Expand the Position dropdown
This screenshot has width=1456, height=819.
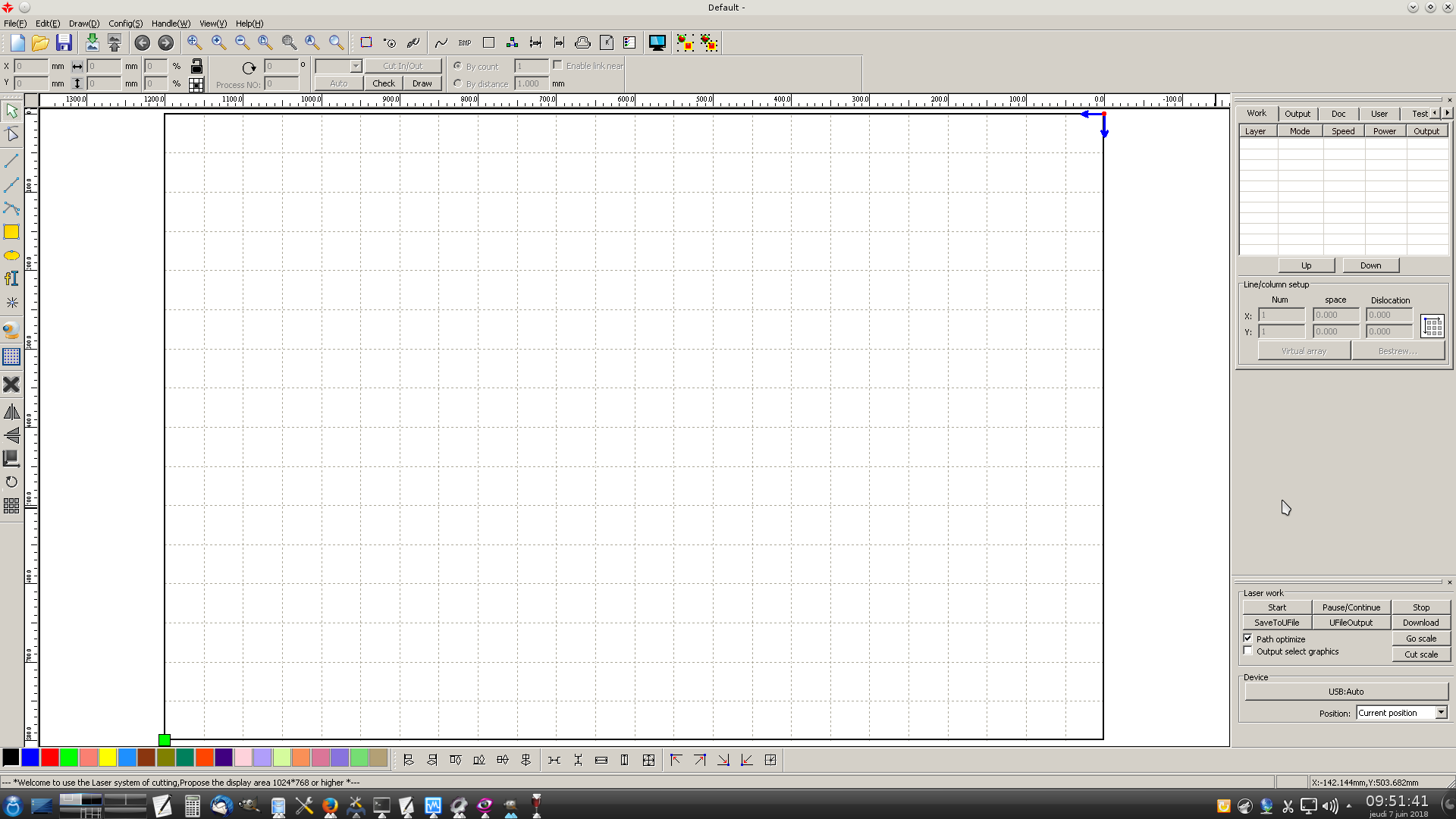1441,713
